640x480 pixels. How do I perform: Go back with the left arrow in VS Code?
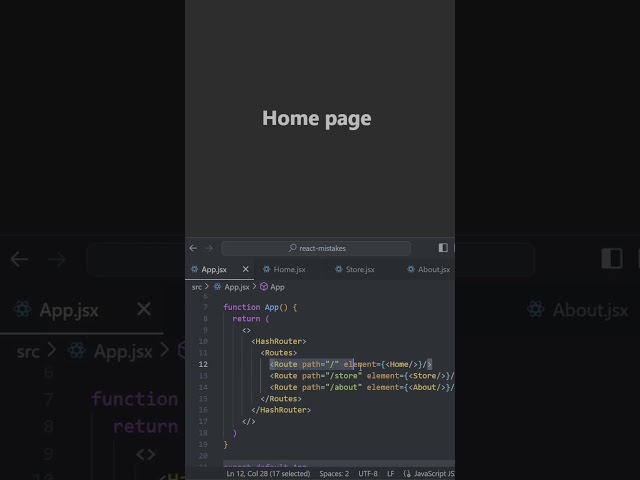(x=193, y=248)
